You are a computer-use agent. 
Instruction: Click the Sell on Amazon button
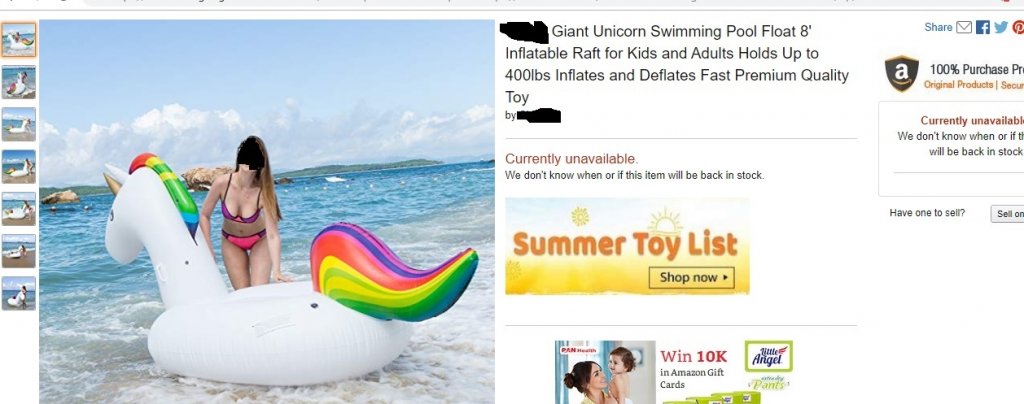1008,214
